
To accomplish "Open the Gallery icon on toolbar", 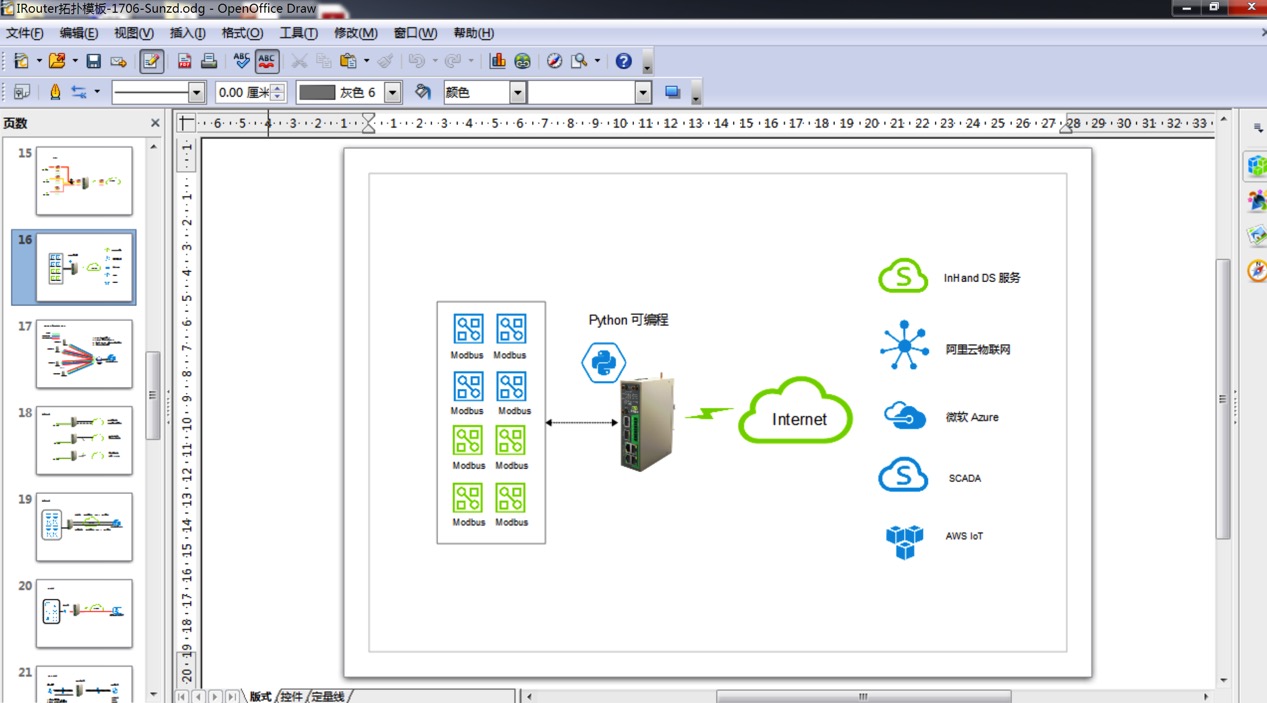I will point(522,61).
